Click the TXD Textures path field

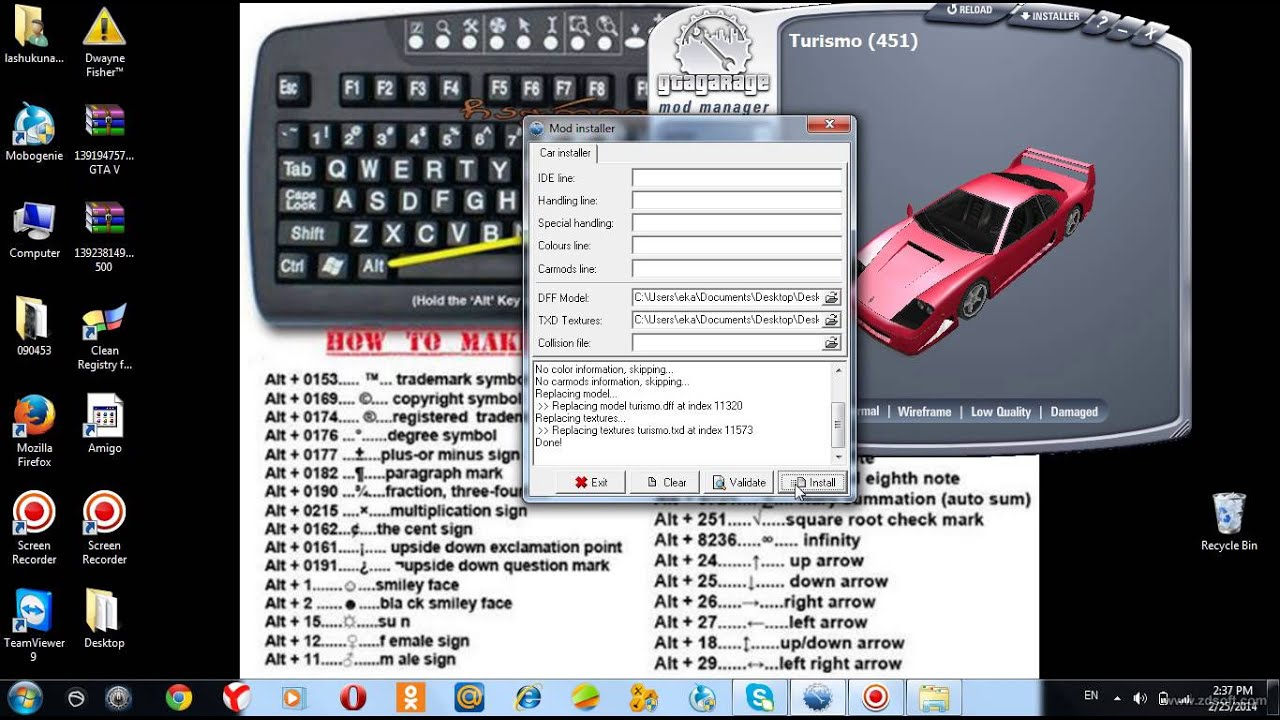727,320
